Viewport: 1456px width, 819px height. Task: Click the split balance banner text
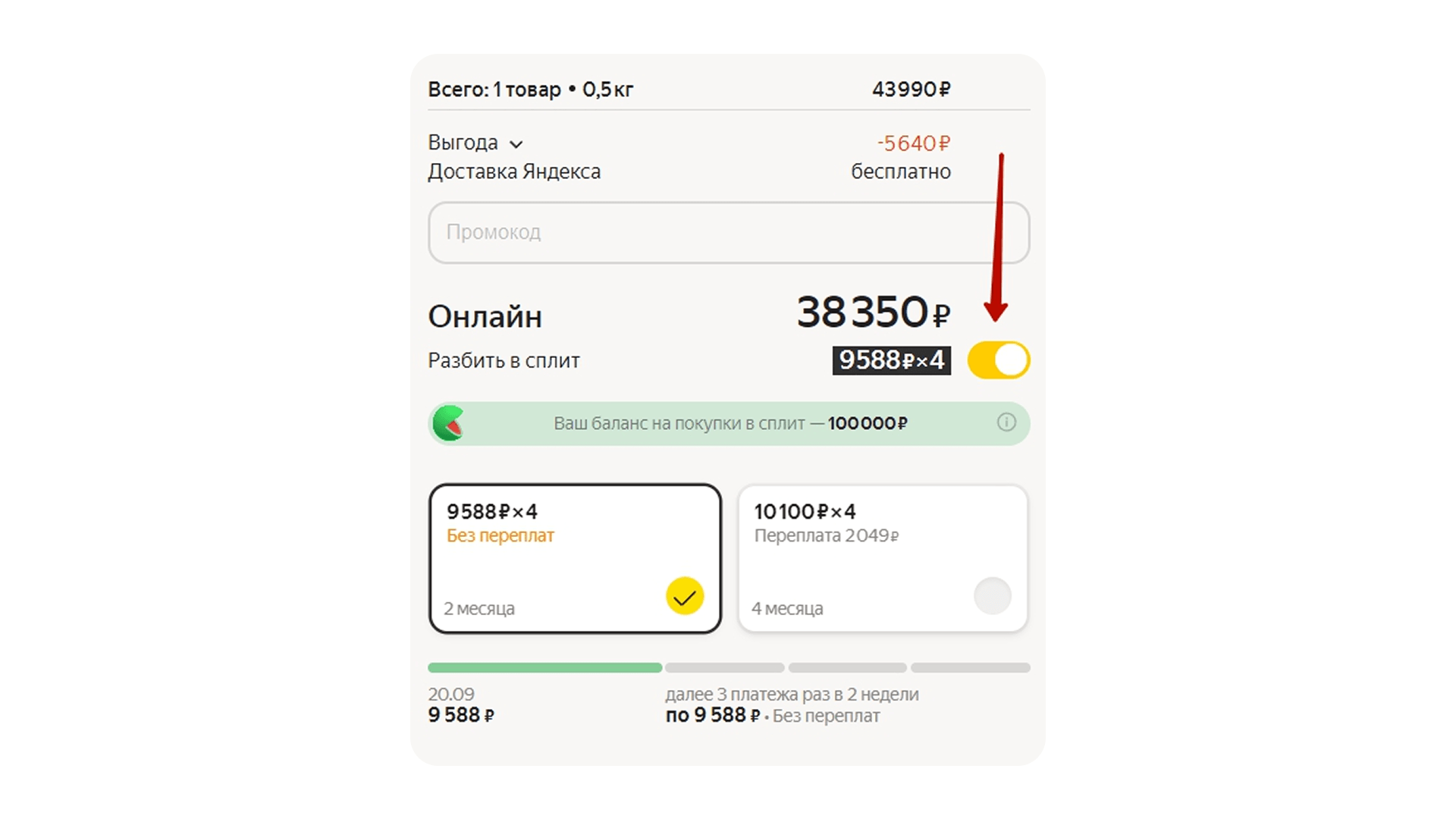[x=730, y=423]
